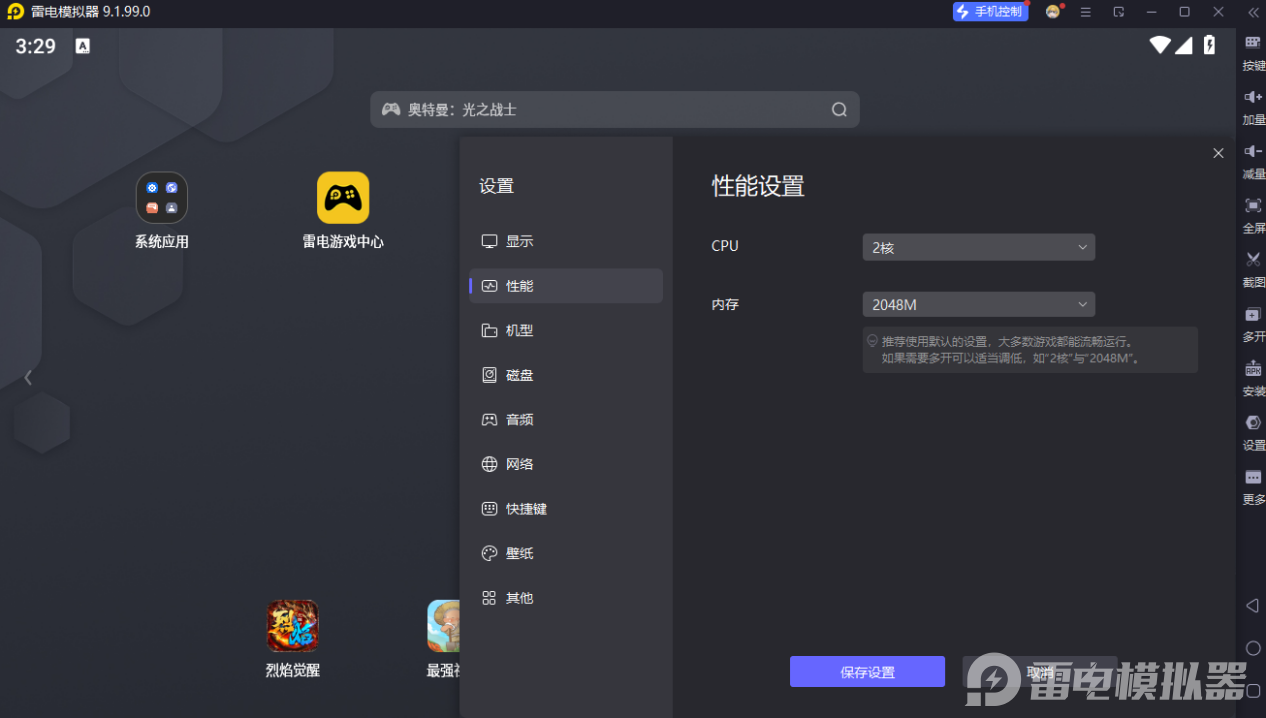
Task: Click the keyboard input indicator beside clock
Action: click(83, 46)
